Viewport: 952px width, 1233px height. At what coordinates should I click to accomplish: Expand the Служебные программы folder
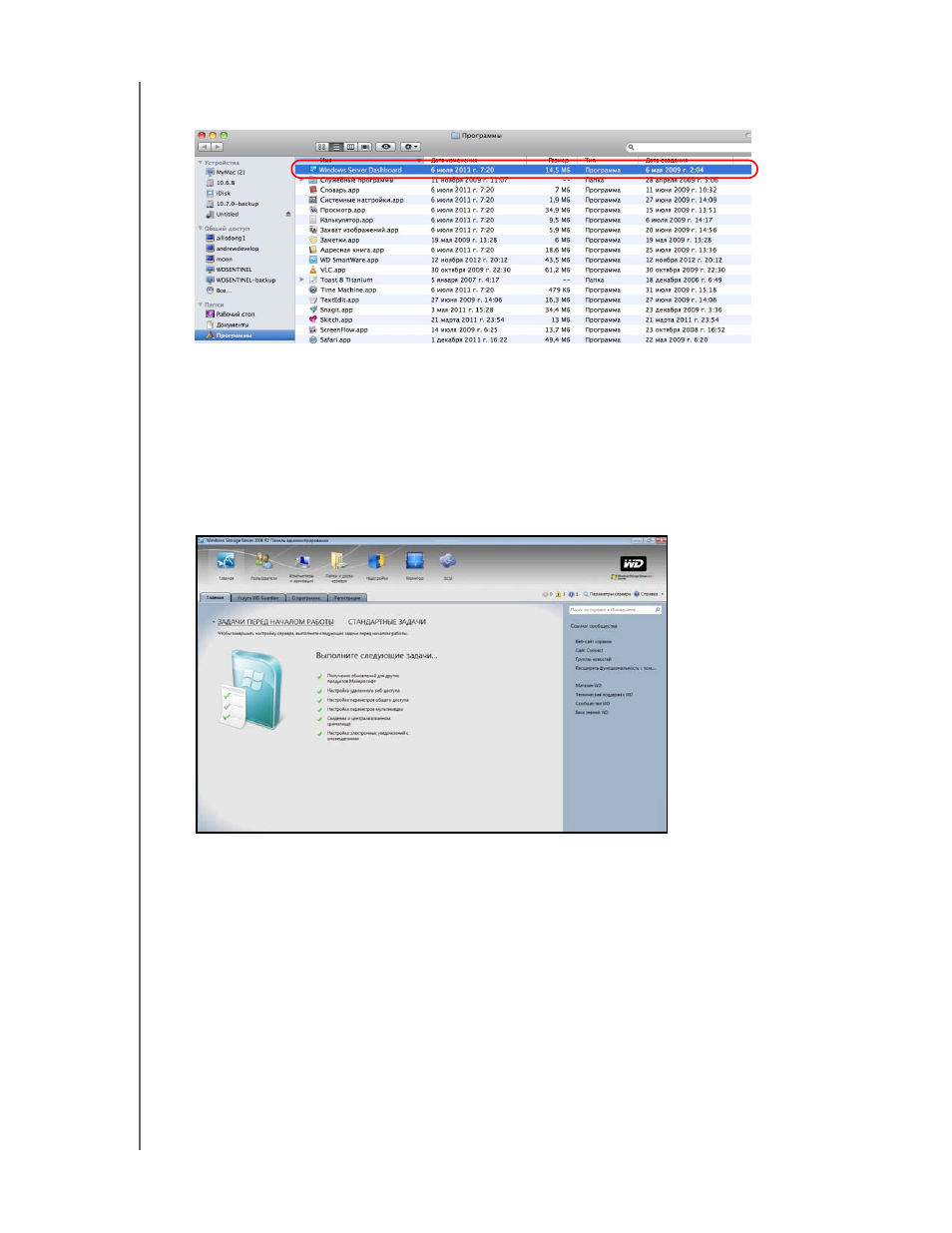302,181
